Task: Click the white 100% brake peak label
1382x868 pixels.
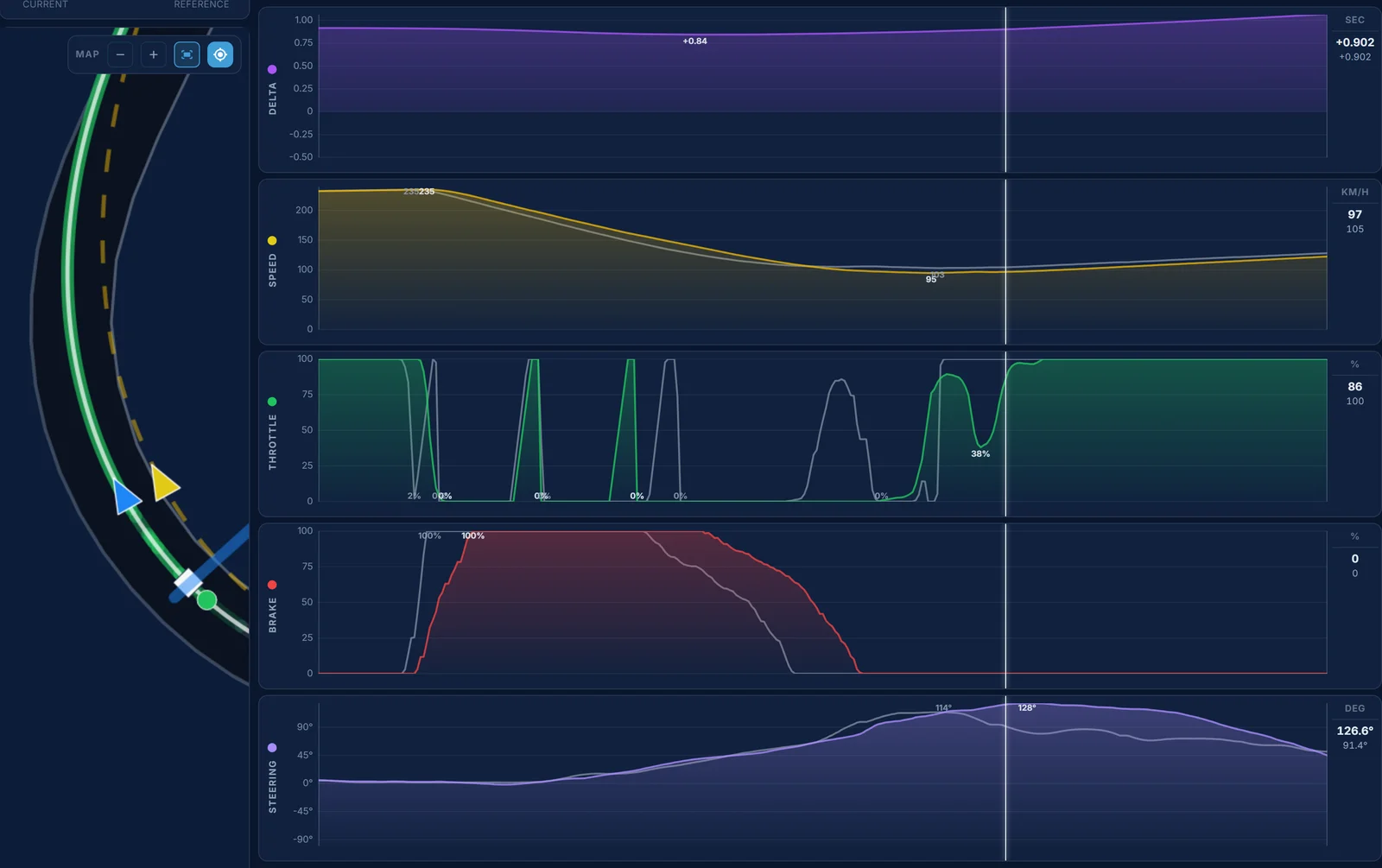Action: click(x=472, y=535)
